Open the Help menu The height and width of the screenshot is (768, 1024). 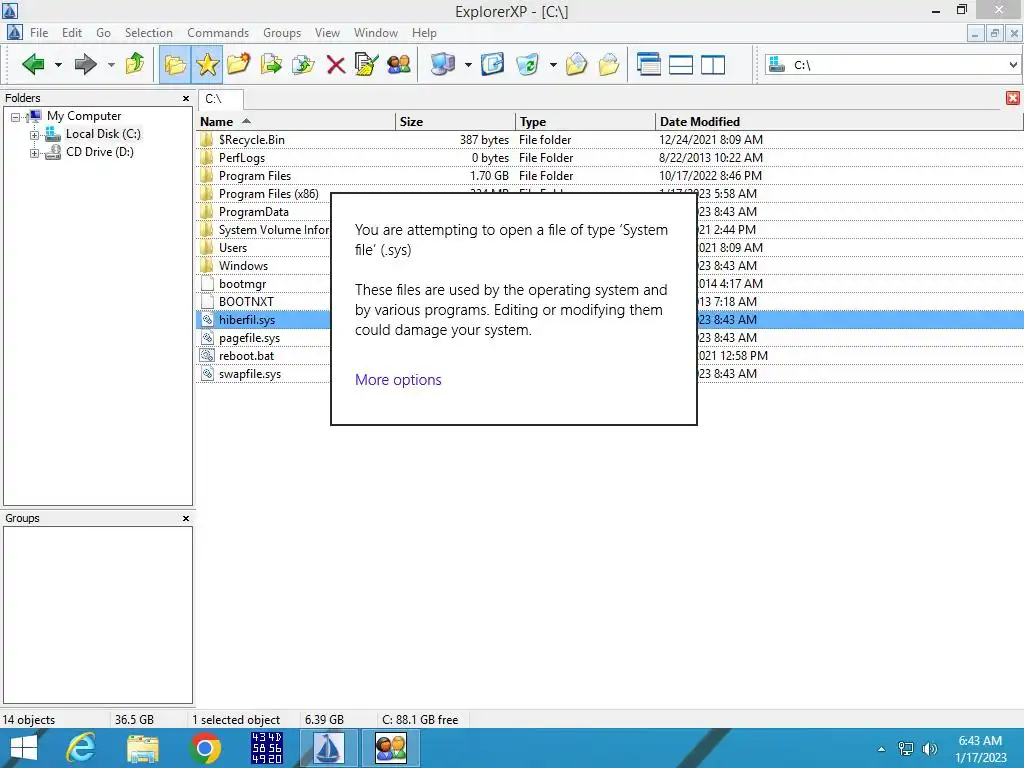pyautogui.click(x=424, y=33)
